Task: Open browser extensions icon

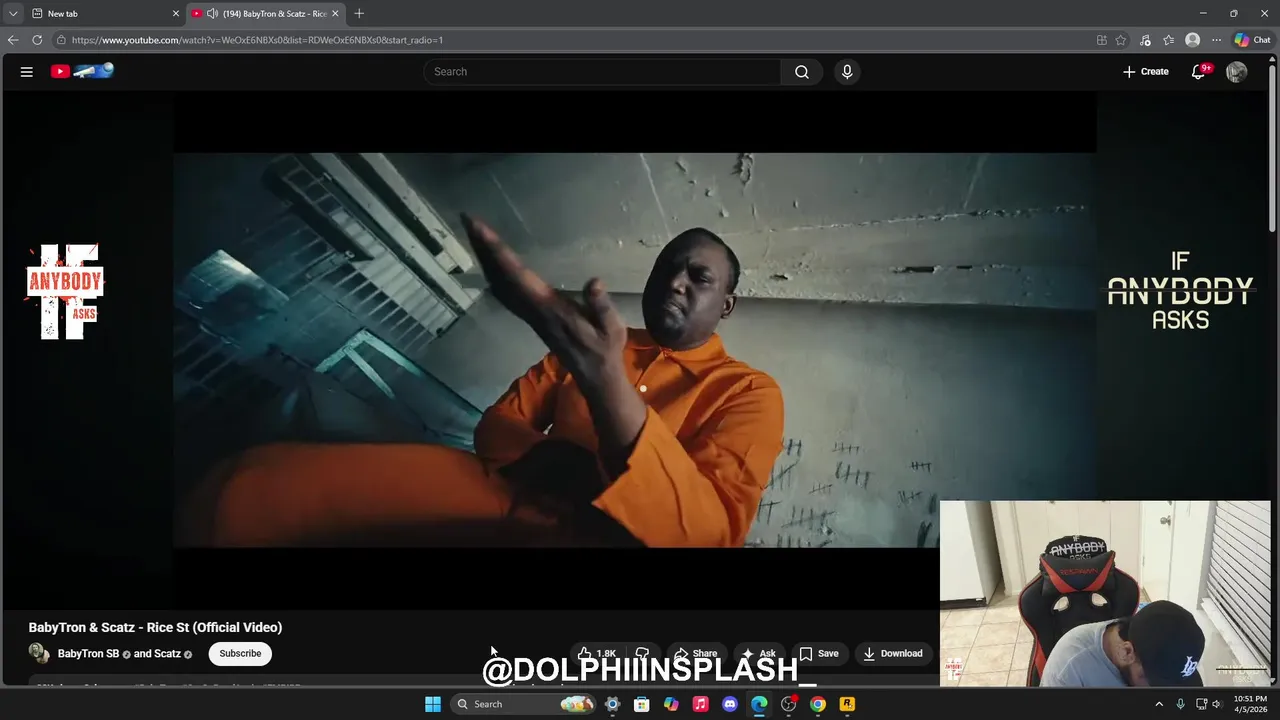Action: (1146, 40)
